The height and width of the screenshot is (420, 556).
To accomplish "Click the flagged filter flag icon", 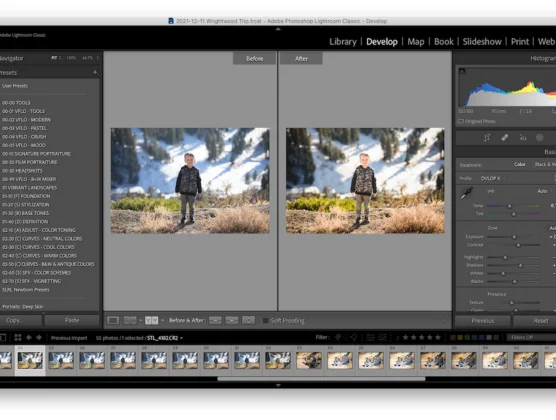I will 338,337.
